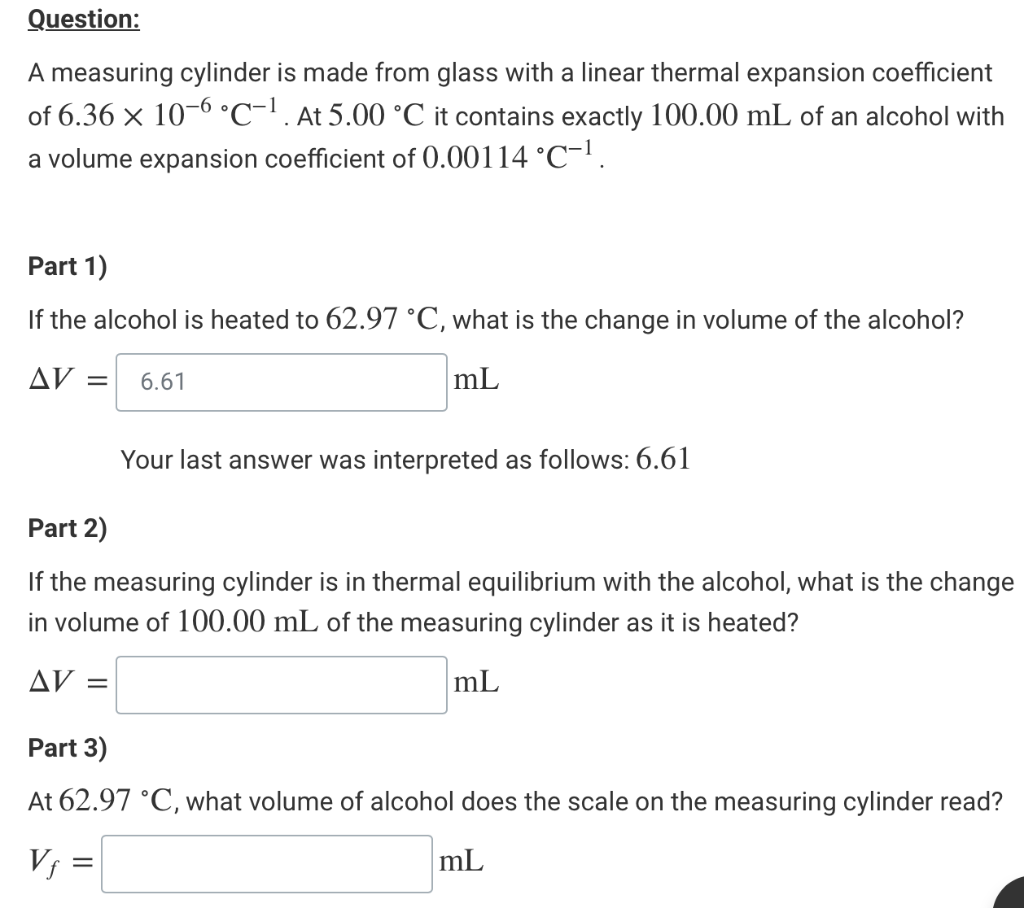Focus the final answer field for Part 3
This screenshot has height=908, width=1024.
(x=265, y=862)
